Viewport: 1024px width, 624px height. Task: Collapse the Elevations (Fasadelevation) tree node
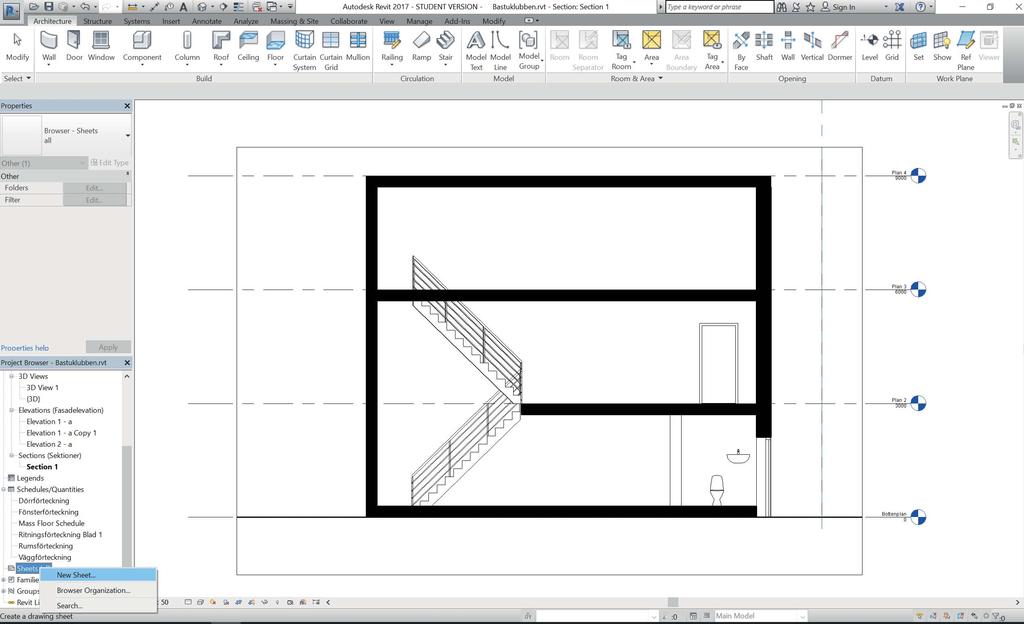(x=11, y=411)
